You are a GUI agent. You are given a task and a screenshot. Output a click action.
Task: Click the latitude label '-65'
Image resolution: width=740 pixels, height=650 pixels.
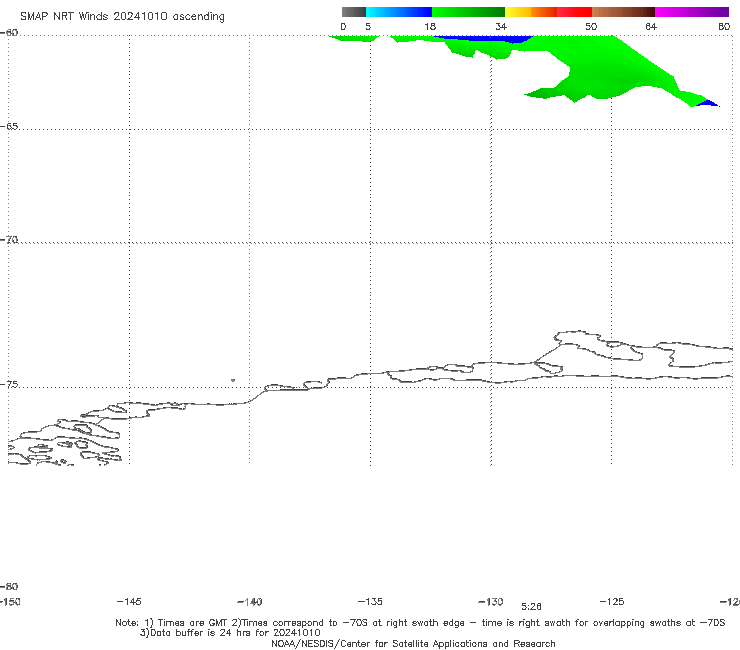[x=9, y=127]
